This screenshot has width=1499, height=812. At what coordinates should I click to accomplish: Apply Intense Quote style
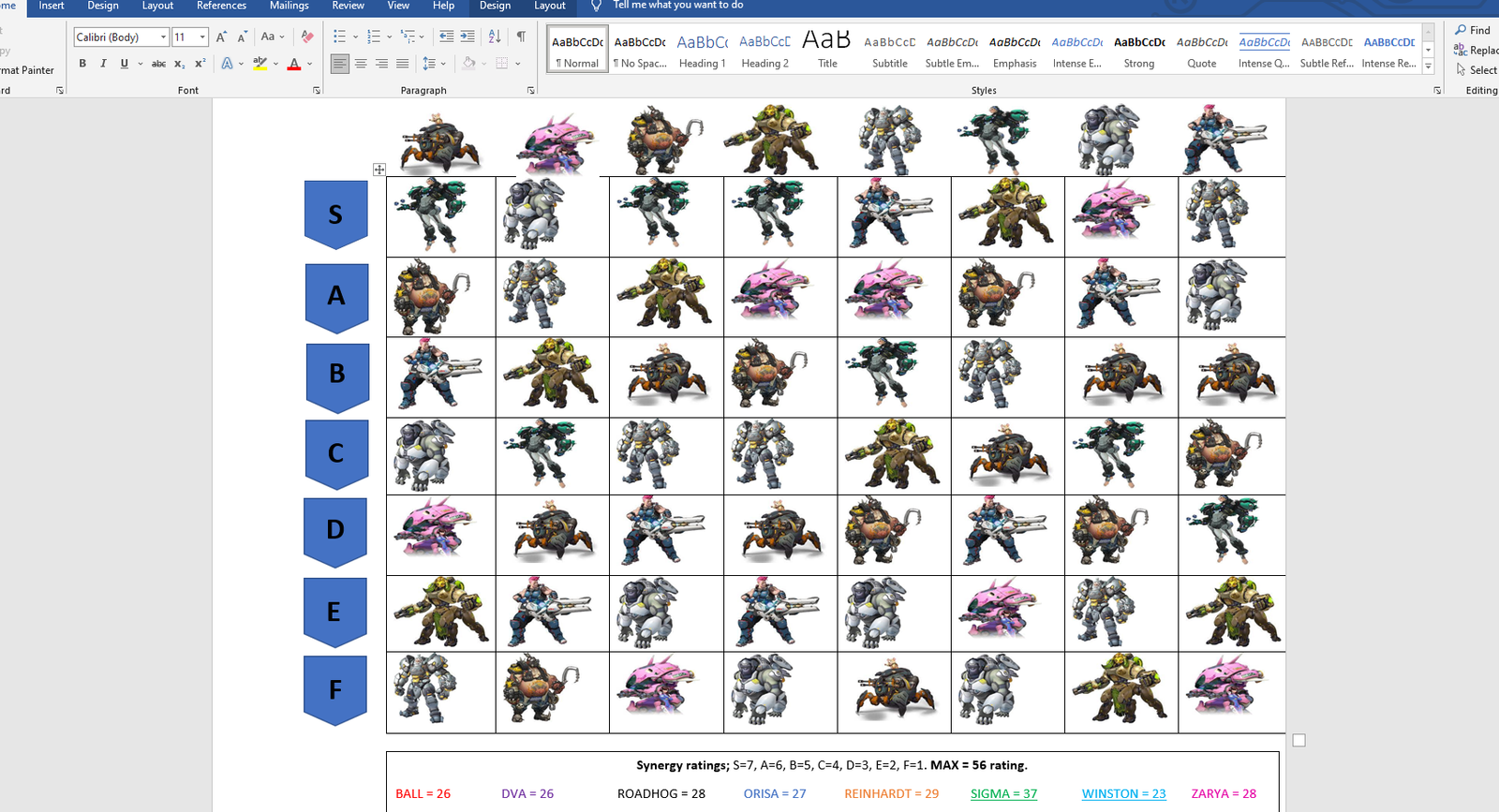pos(1264,51)
